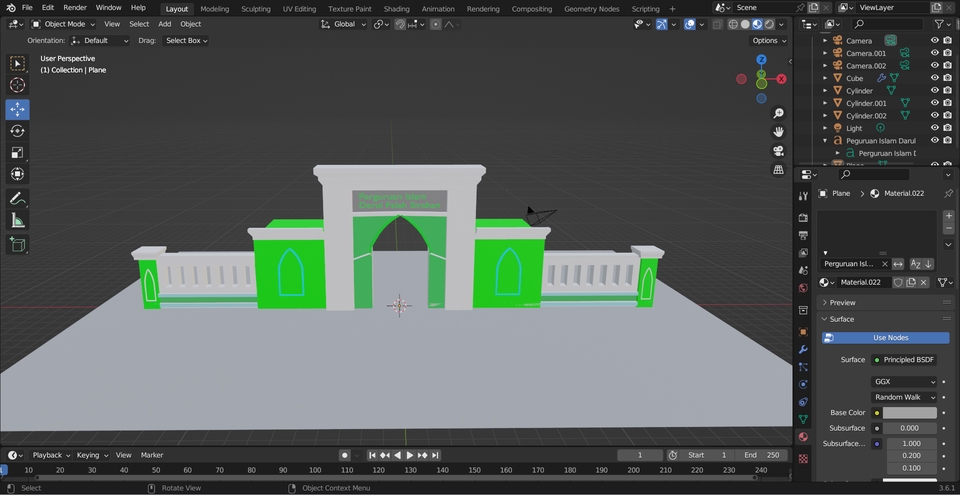Hide the Cube object with its eye icon
The image size is (960, 495).
pos(935,78)
